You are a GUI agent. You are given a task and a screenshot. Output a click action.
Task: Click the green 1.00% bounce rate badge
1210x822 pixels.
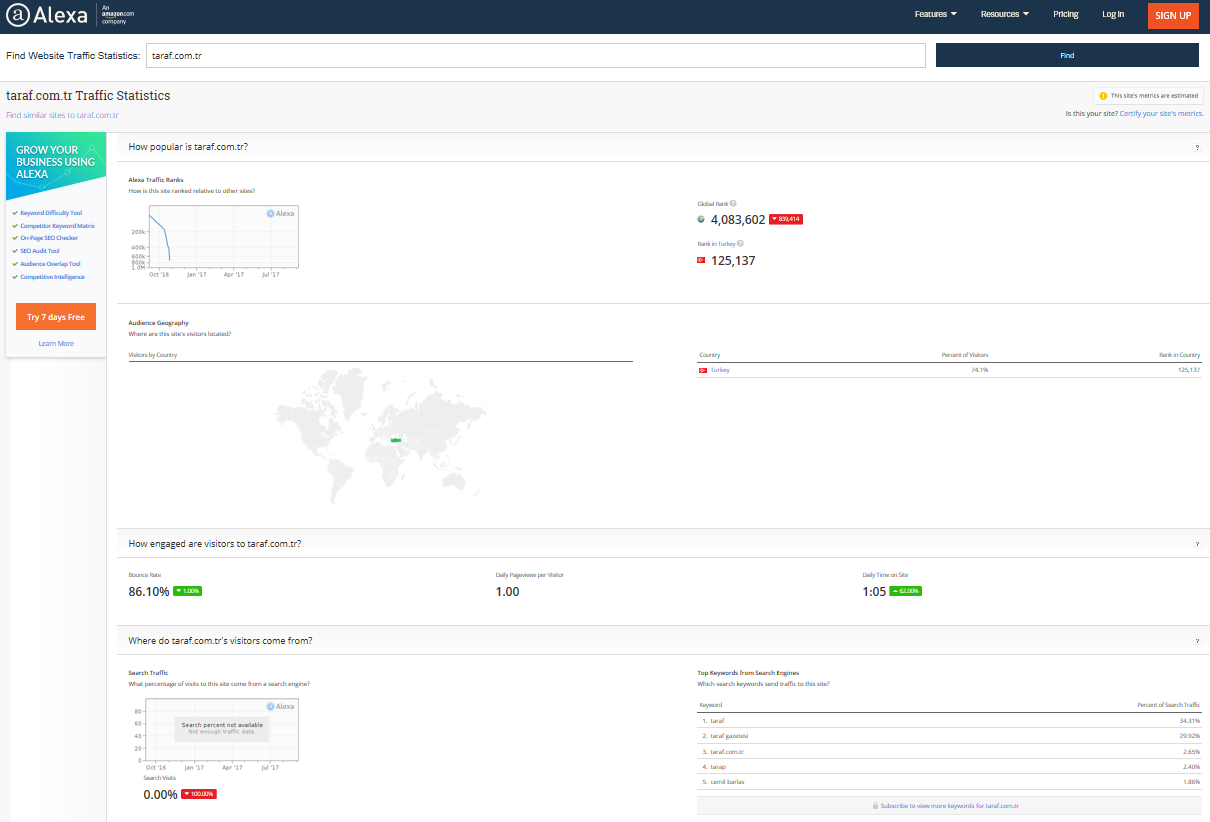[188, 591]
